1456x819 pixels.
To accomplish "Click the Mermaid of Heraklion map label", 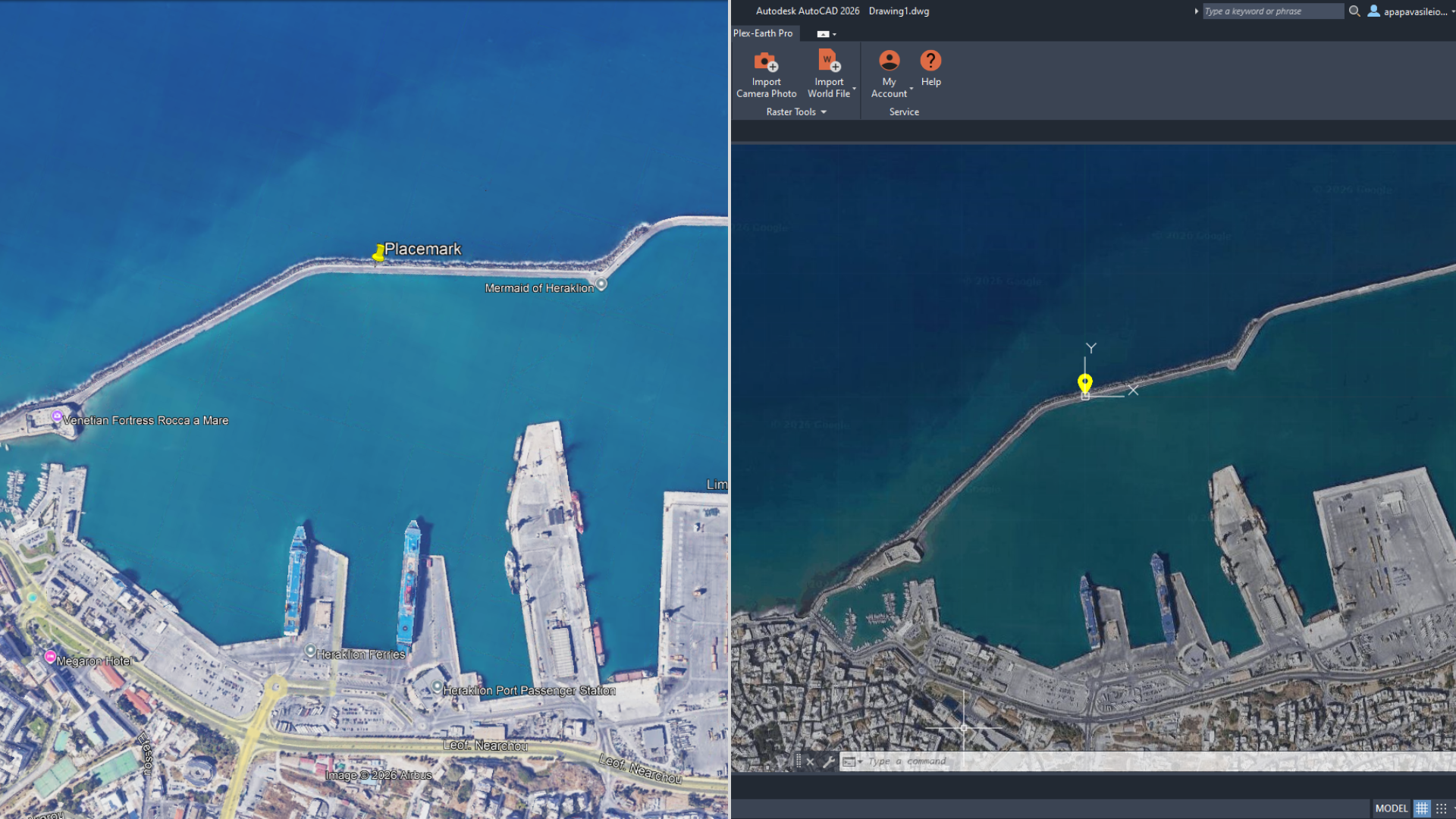I will [x=539, y=288].
